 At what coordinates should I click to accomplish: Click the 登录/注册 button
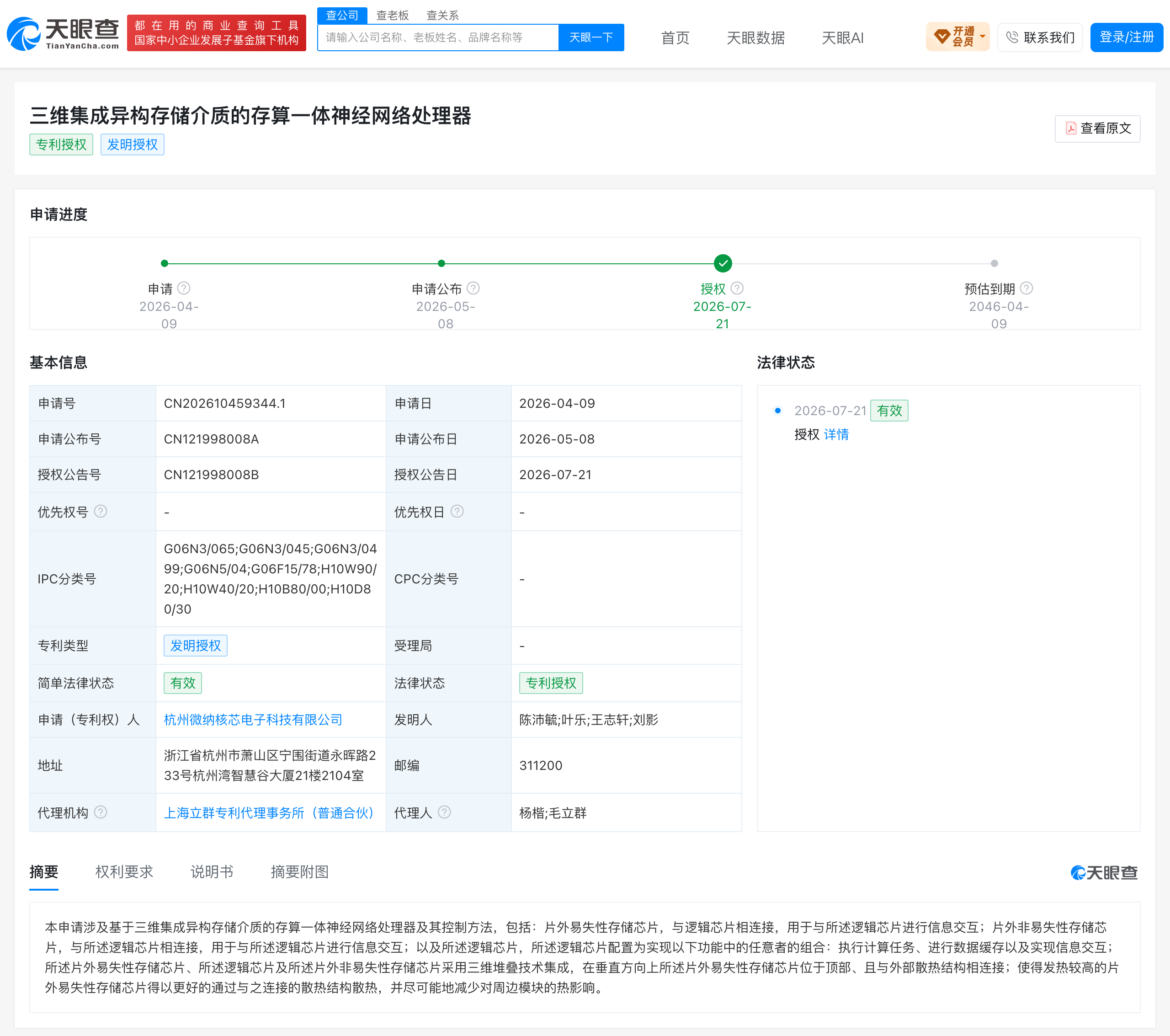click(x=1127, y=37)
